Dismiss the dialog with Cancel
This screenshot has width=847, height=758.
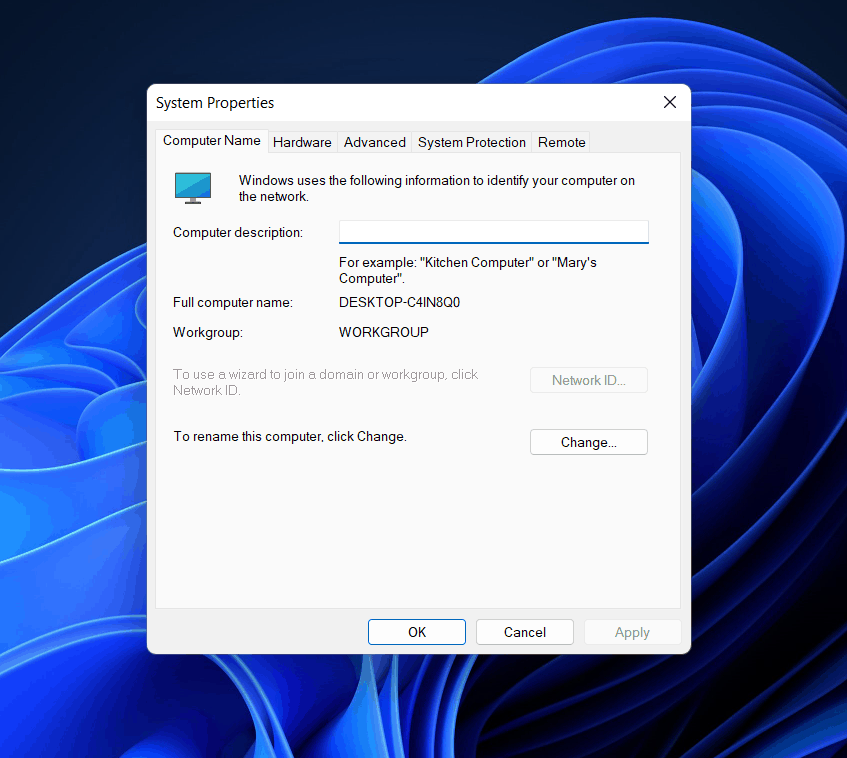tap(524, 631)
